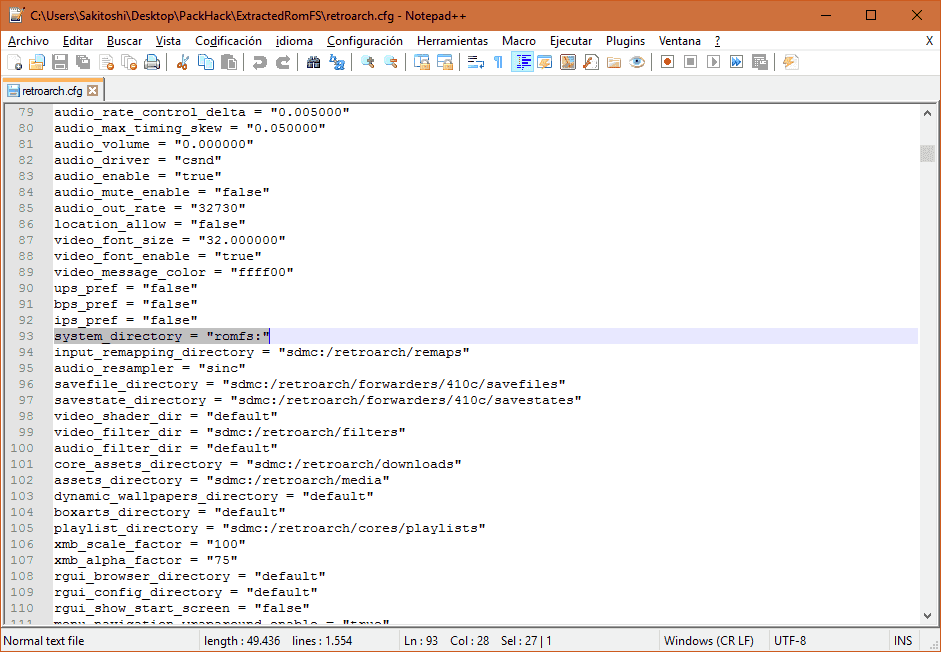The width and height of the screenshot is (941, 652).
Task: Redo the last undone edit
Action: pos(283,62)
